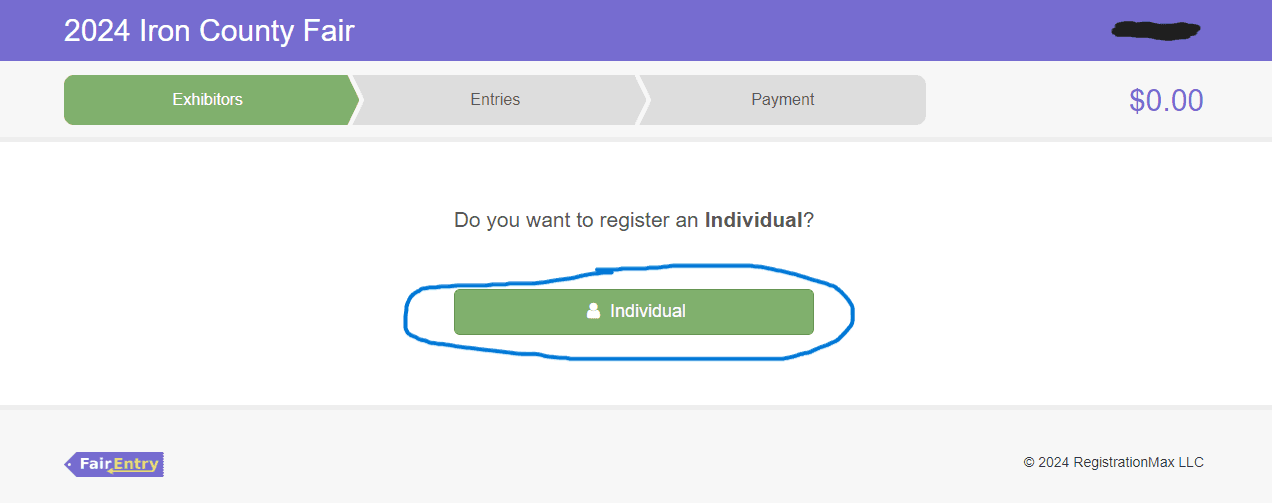Click the chevron arrow between Entries and Payment
Screen dimensions: 1272x503
coord(643,100)
